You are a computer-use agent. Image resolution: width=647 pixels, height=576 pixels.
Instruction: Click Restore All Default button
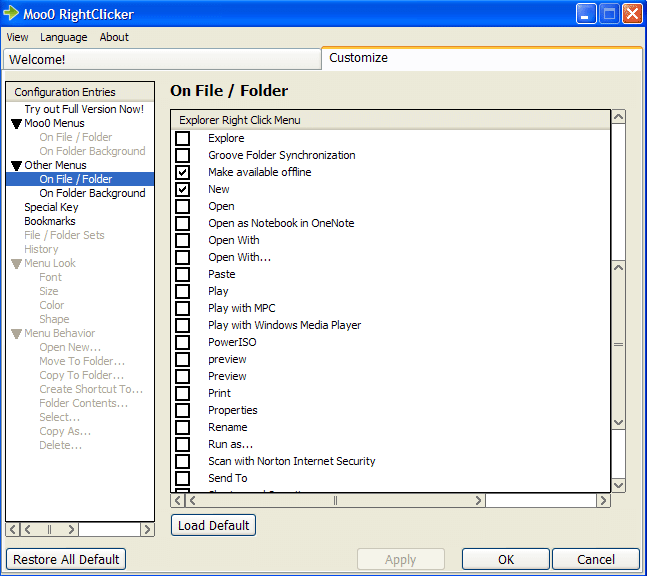tap(66, 559)
